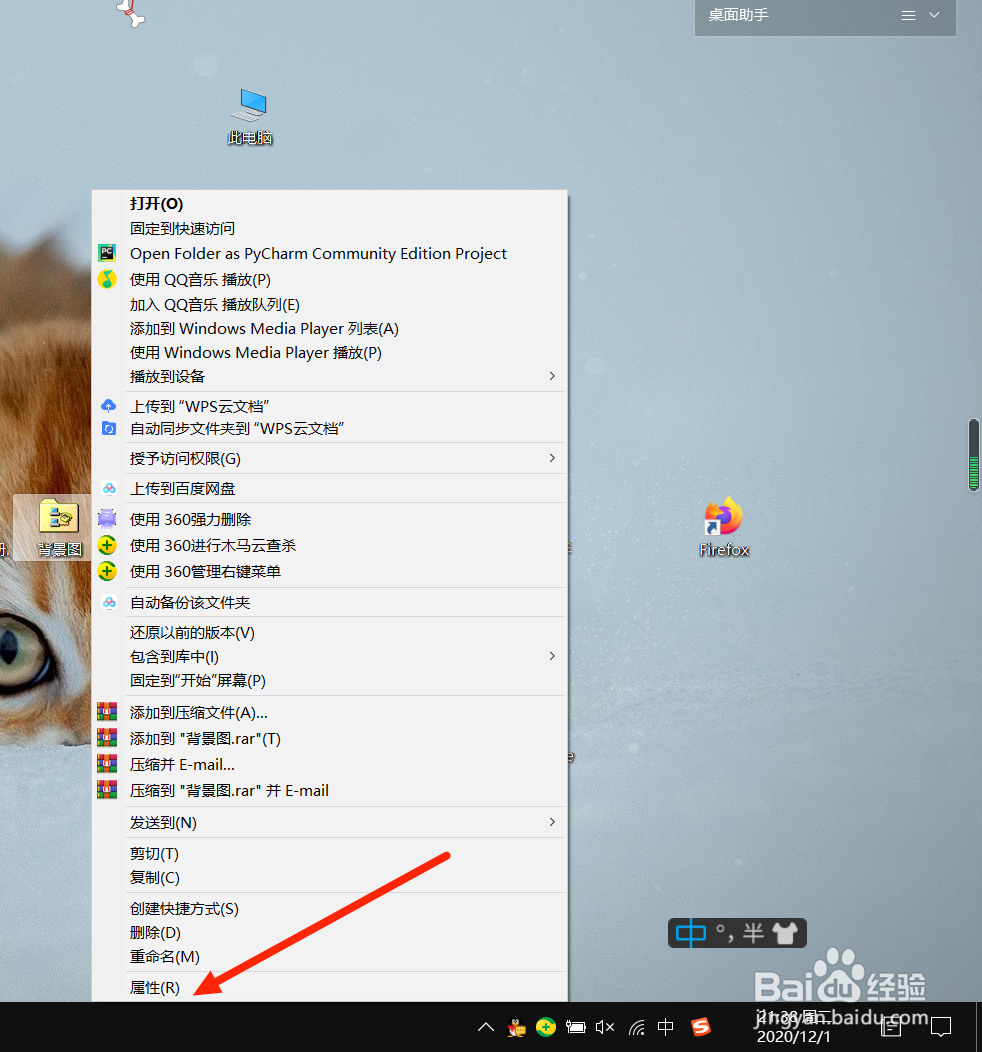Collapse the 桌面助手 panel chevron
982x1052 pixels.
click(934, 15)
